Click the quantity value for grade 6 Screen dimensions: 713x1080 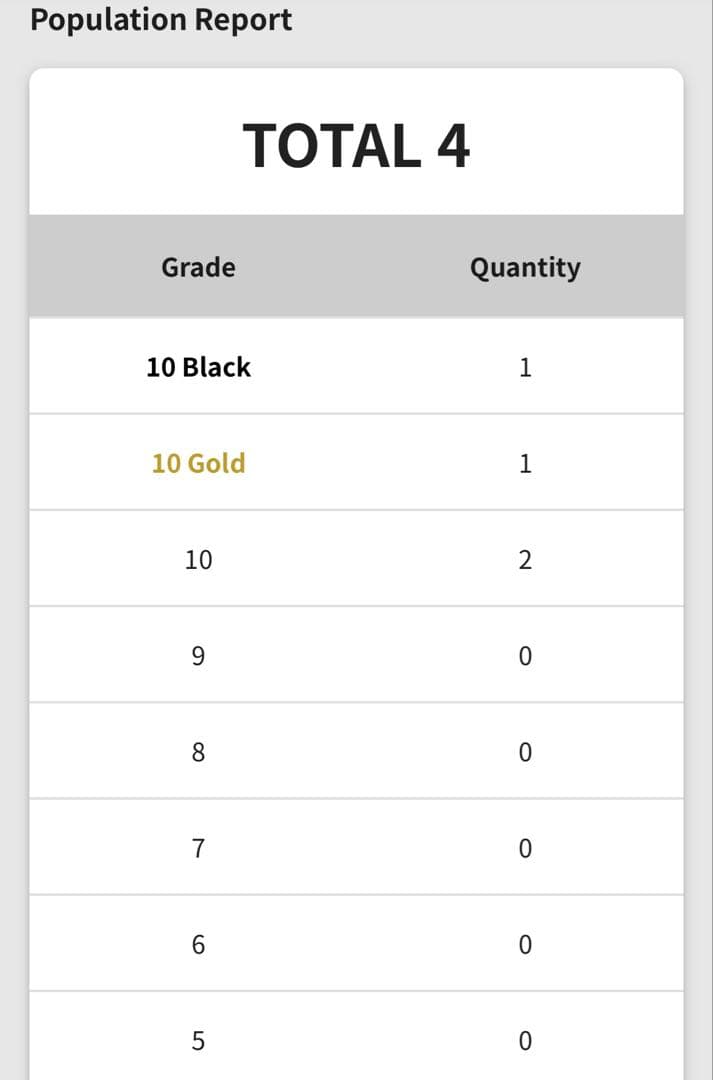(525, 944)
